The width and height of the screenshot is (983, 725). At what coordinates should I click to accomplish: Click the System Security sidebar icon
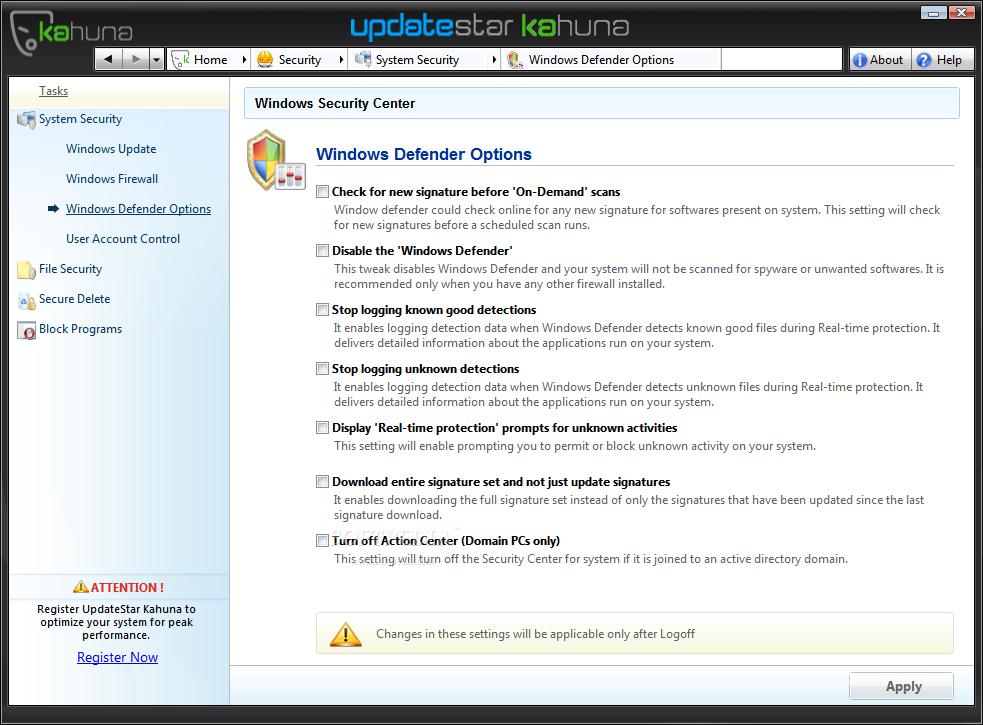tap(26, 120)
